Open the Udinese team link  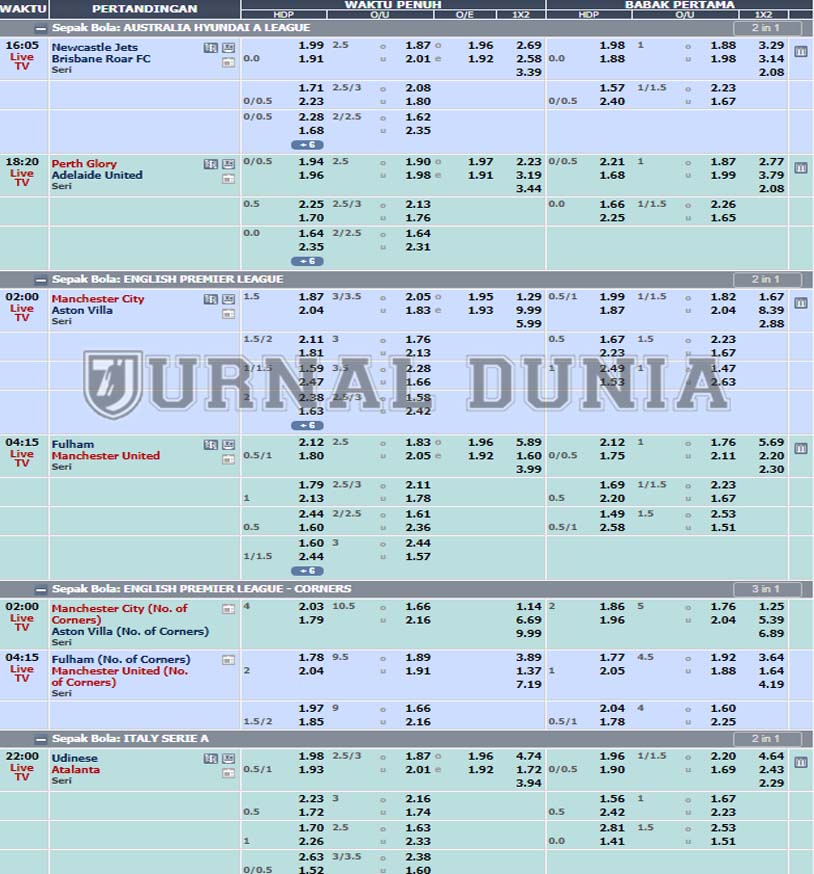74,759
